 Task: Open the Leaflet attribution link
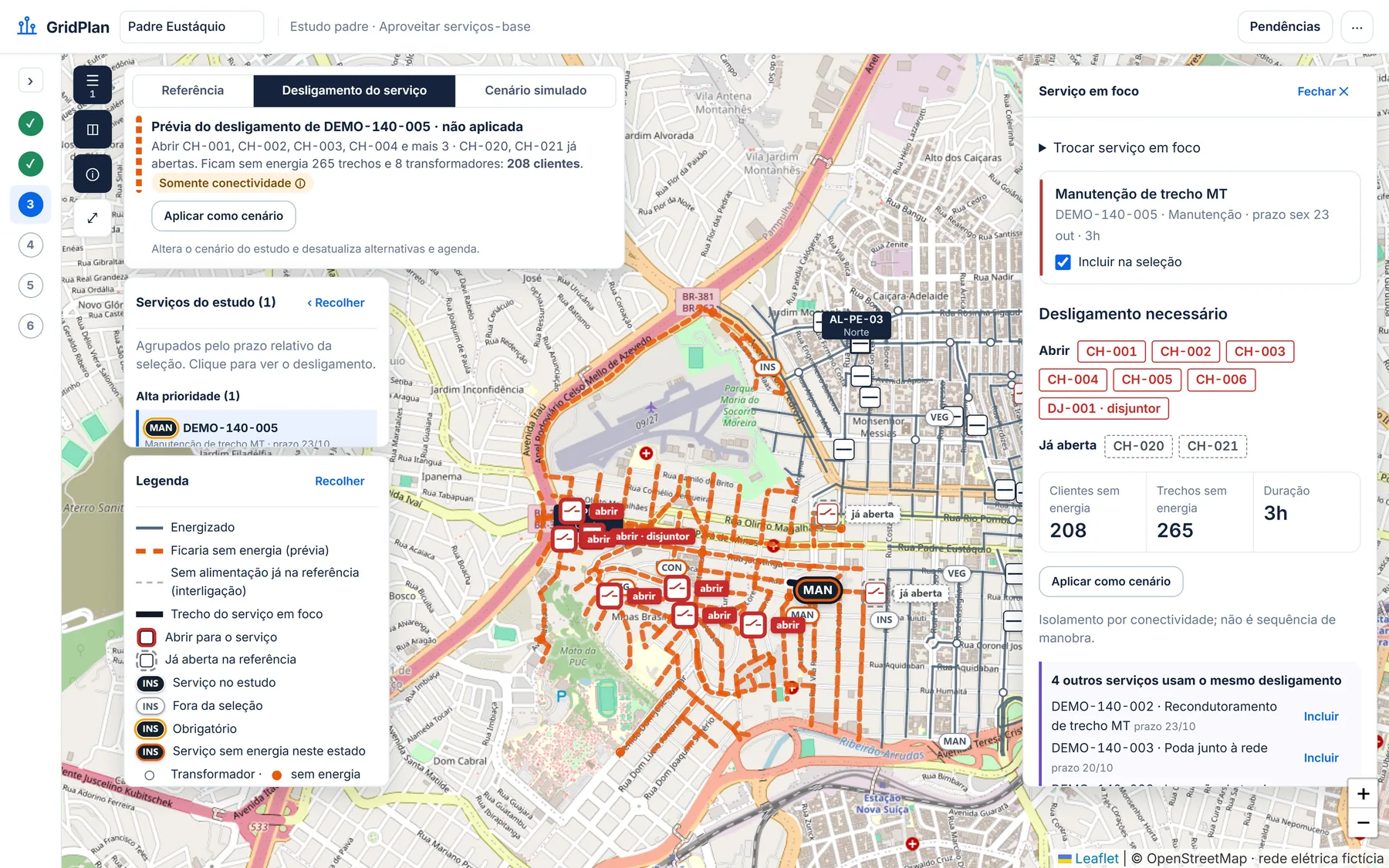1088,859
